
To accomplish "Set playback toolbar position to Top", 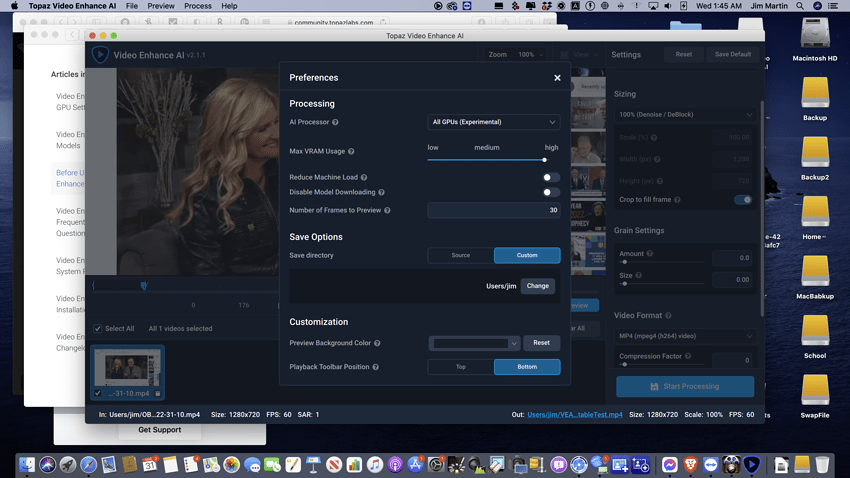I will pyautogui.click(x=461, y=367).
